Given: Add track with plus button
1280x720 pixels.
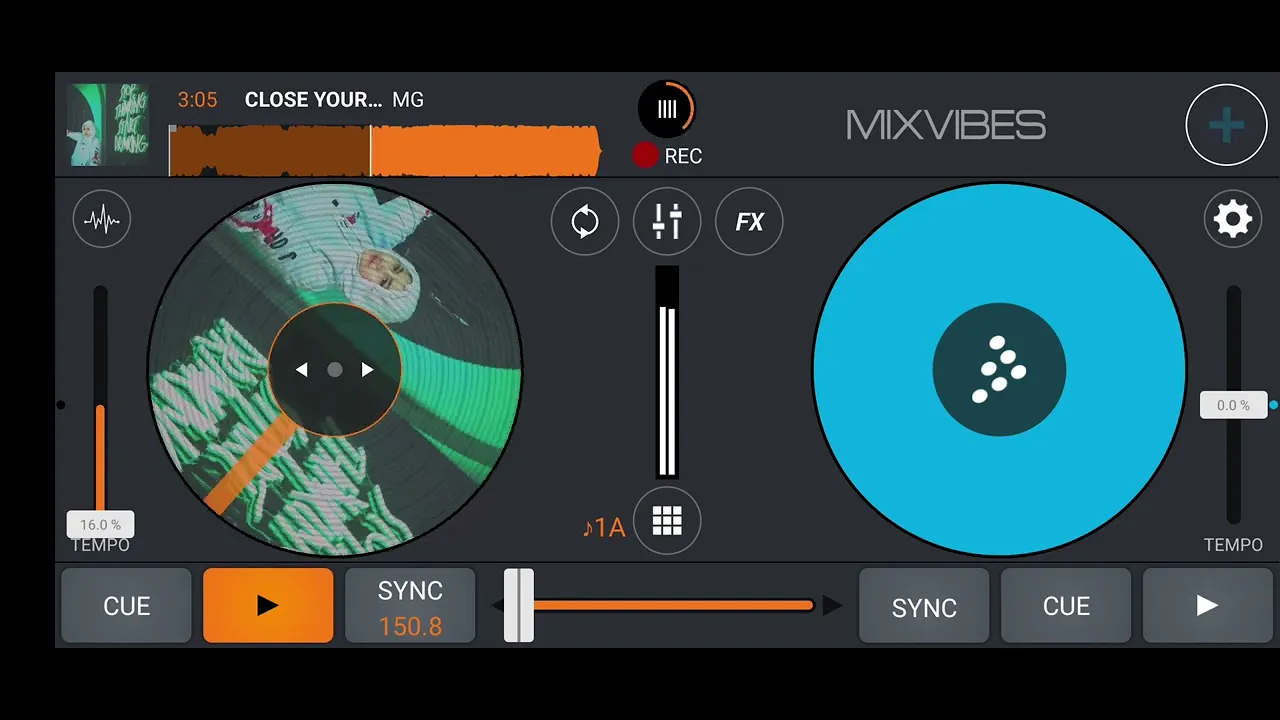Looking at the screenshot, I should [1226, 125].
